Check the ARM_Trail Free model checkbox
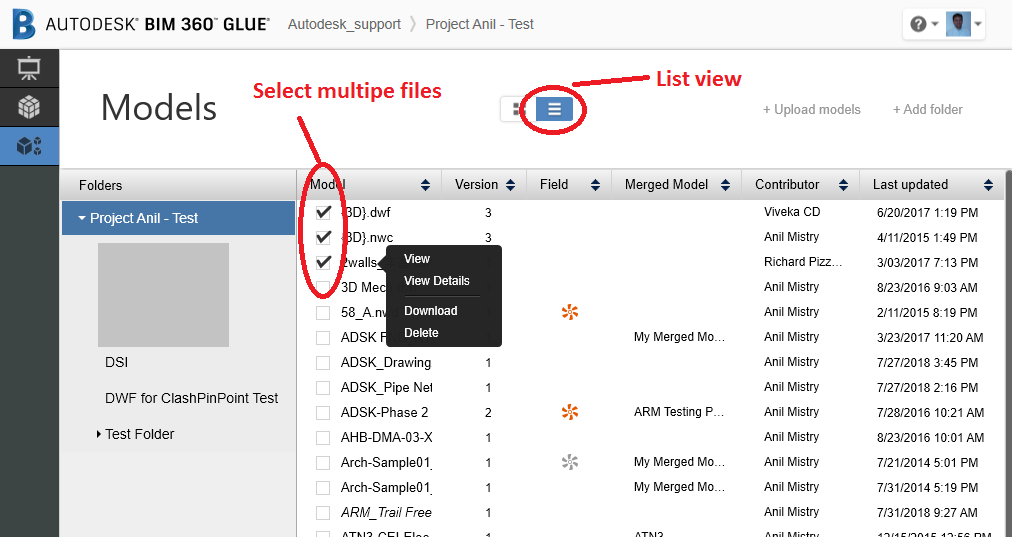The width and height of the screenshot is (1012, 537). [323, 513]
